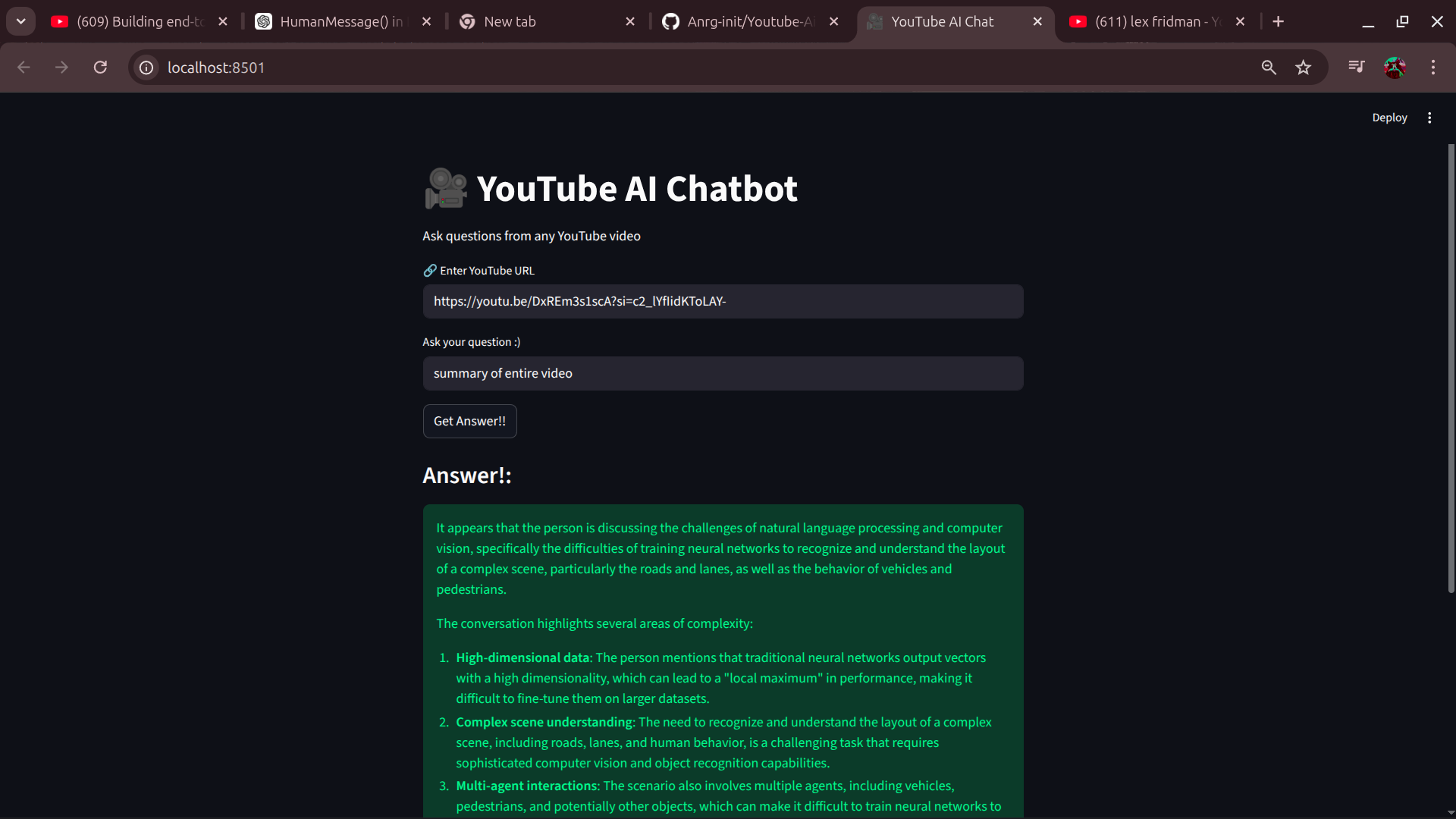The image size is (1456, 819).
Task: Open the Chrome three-dot menu
Action: (1433, 67)
